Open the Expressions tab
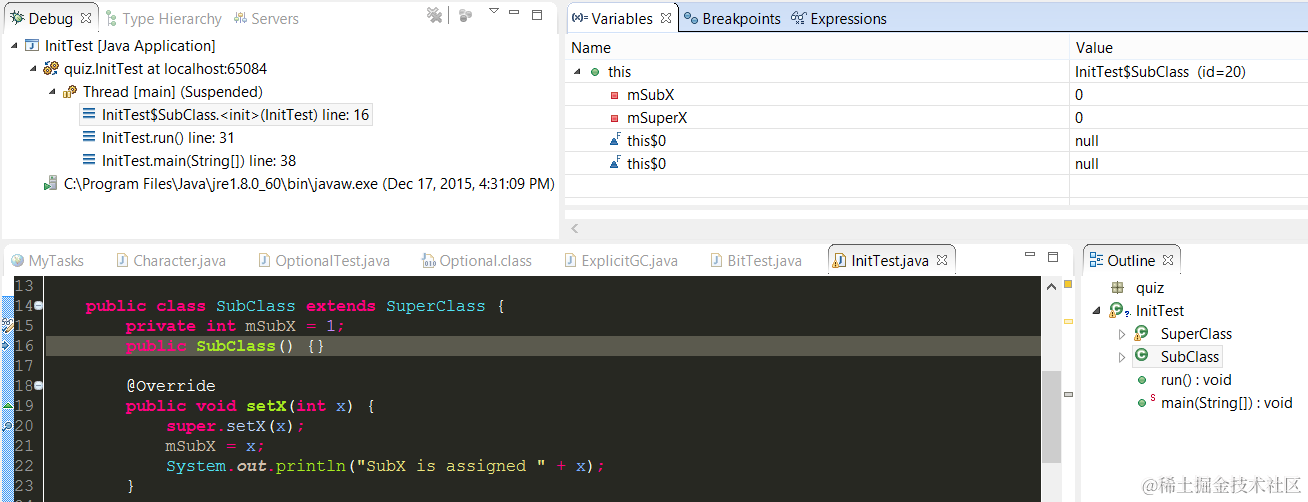The image size is (1308, 502). coord(839,18)
